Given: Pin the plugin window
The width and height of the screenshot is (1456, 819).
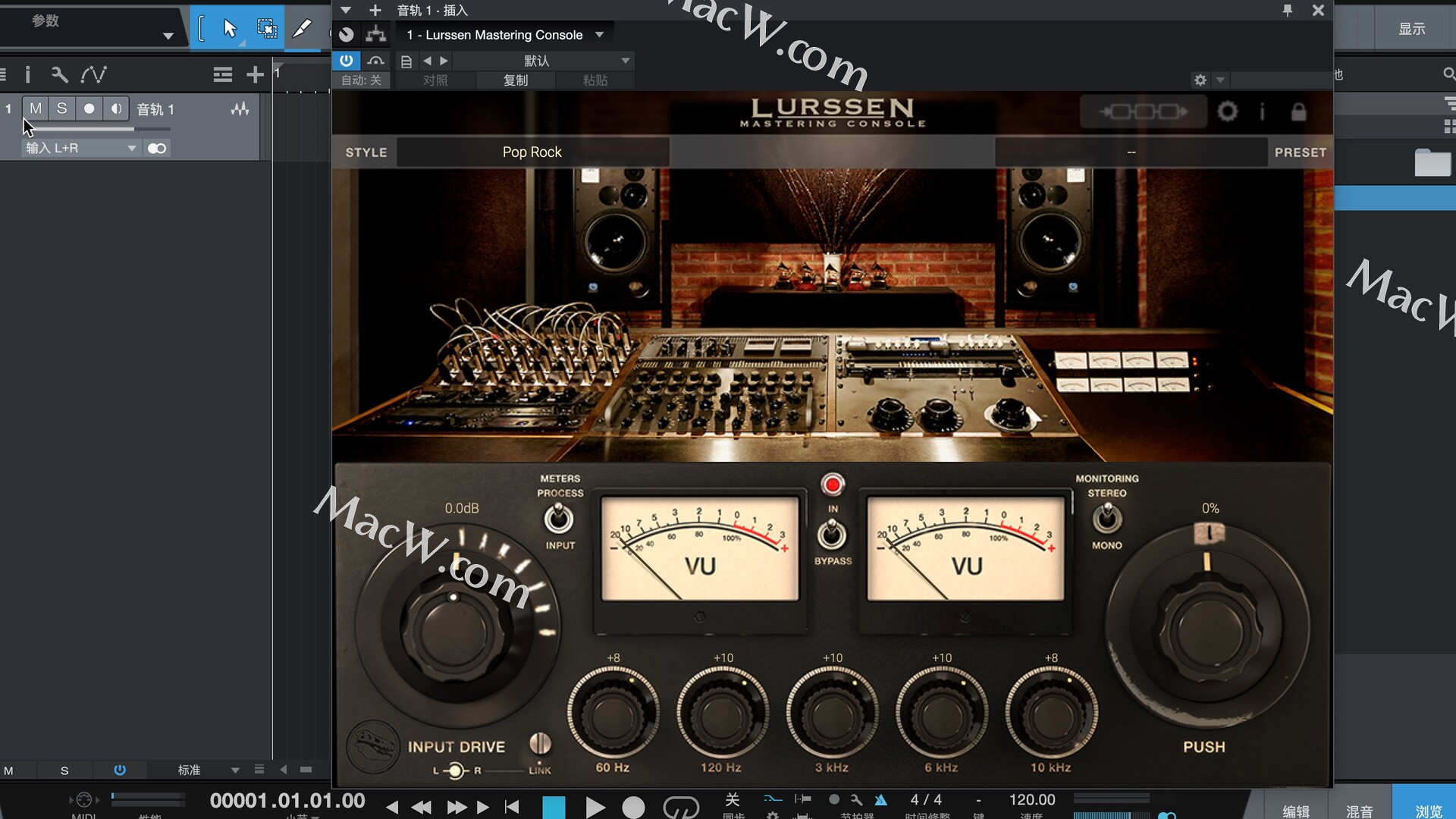Looking at the screenshot, I should [x=1287, y=11].
